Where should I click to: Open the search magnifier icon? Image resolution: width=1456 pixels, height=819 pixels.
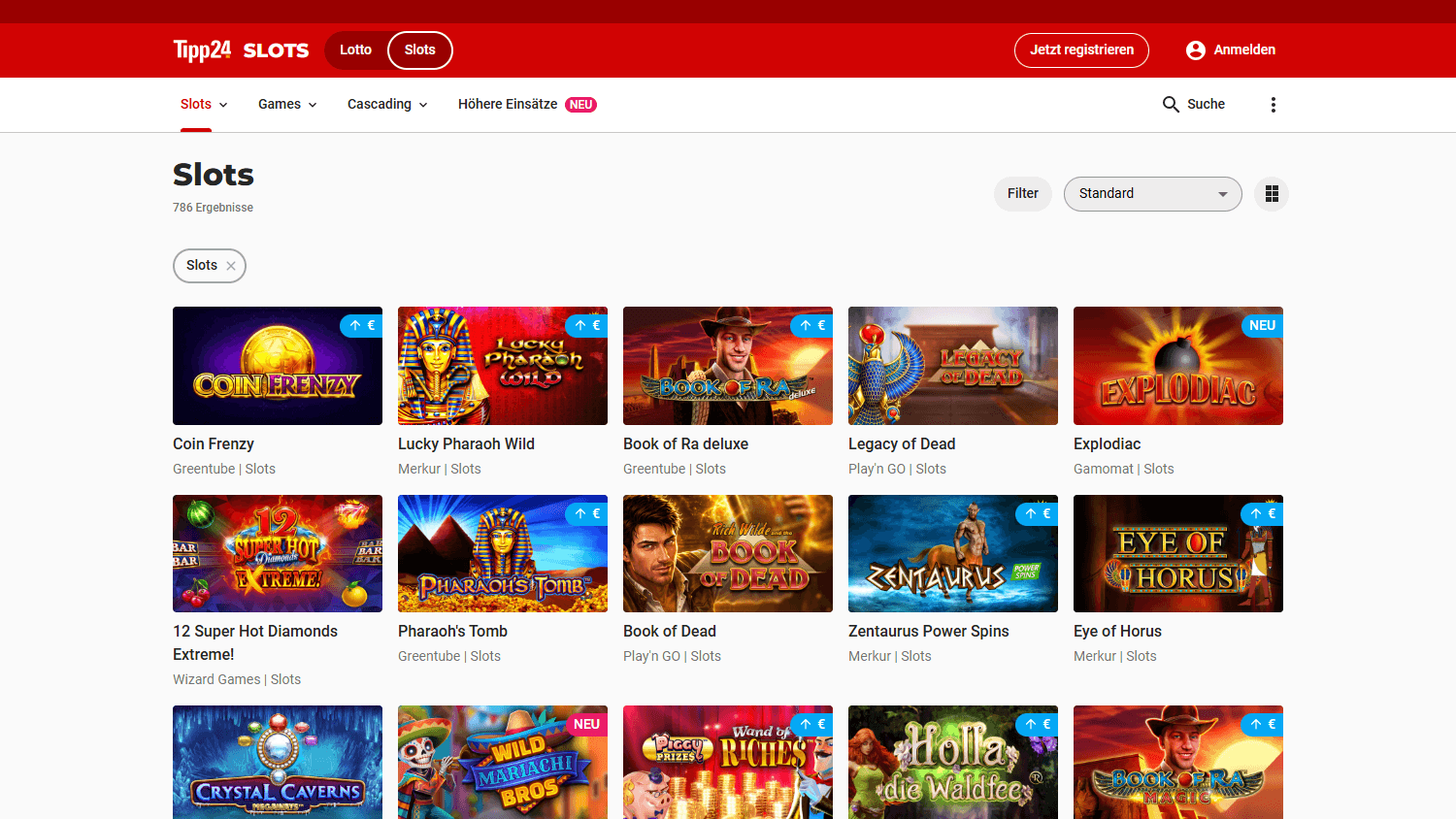1171,104
